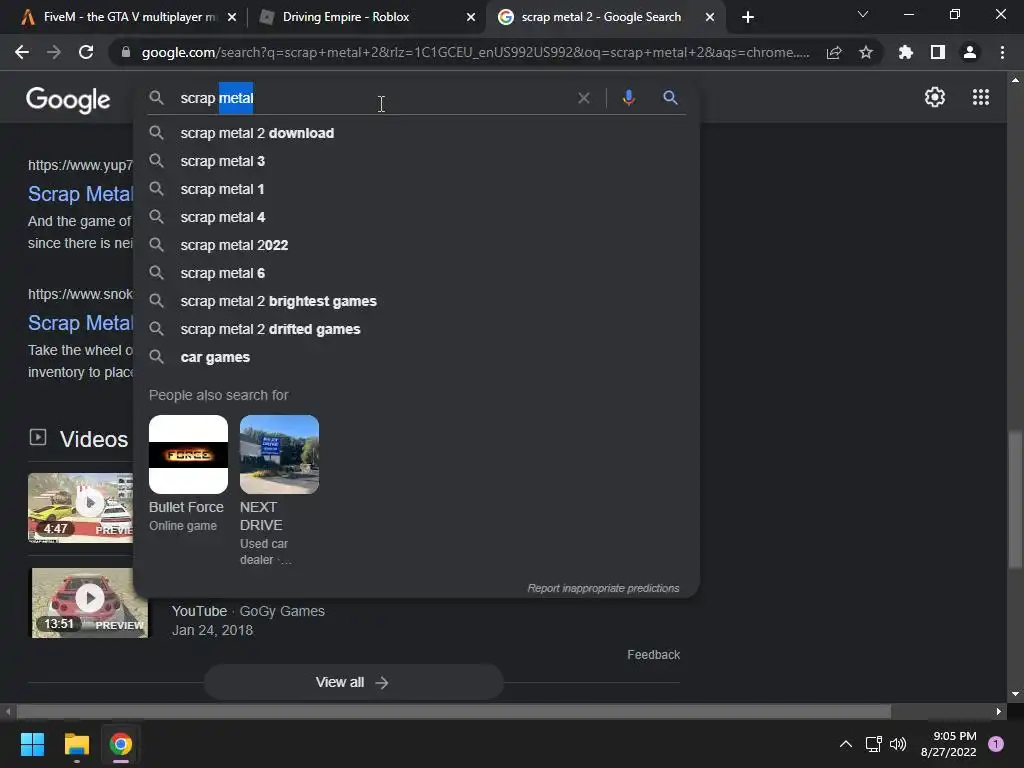1024x768 pixels.
Task: Open the Google apps grid
Action: tap(981, 97)
